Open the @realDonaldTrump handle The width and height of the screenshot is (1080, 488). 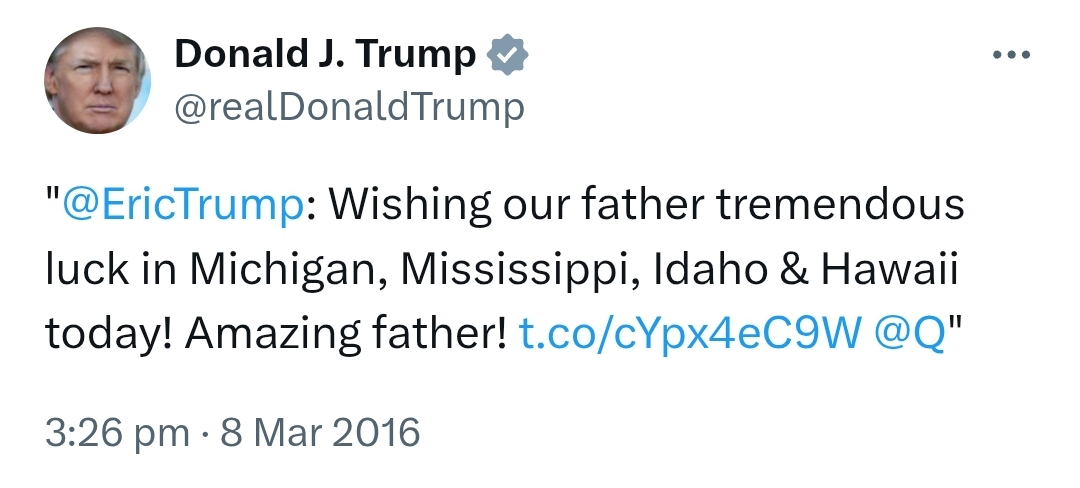pos(349,106)
